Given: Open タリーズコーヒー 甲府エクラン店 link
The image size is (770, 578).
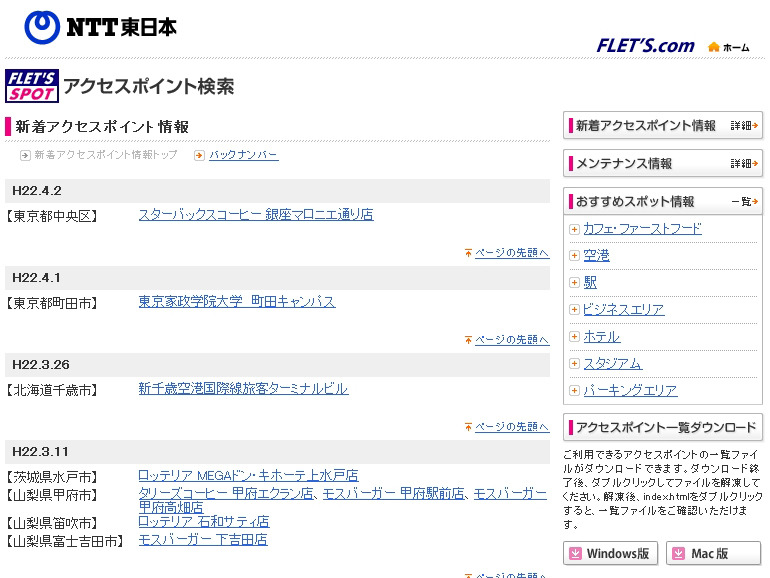Looking at the screenshot, I should click(226, 493).
